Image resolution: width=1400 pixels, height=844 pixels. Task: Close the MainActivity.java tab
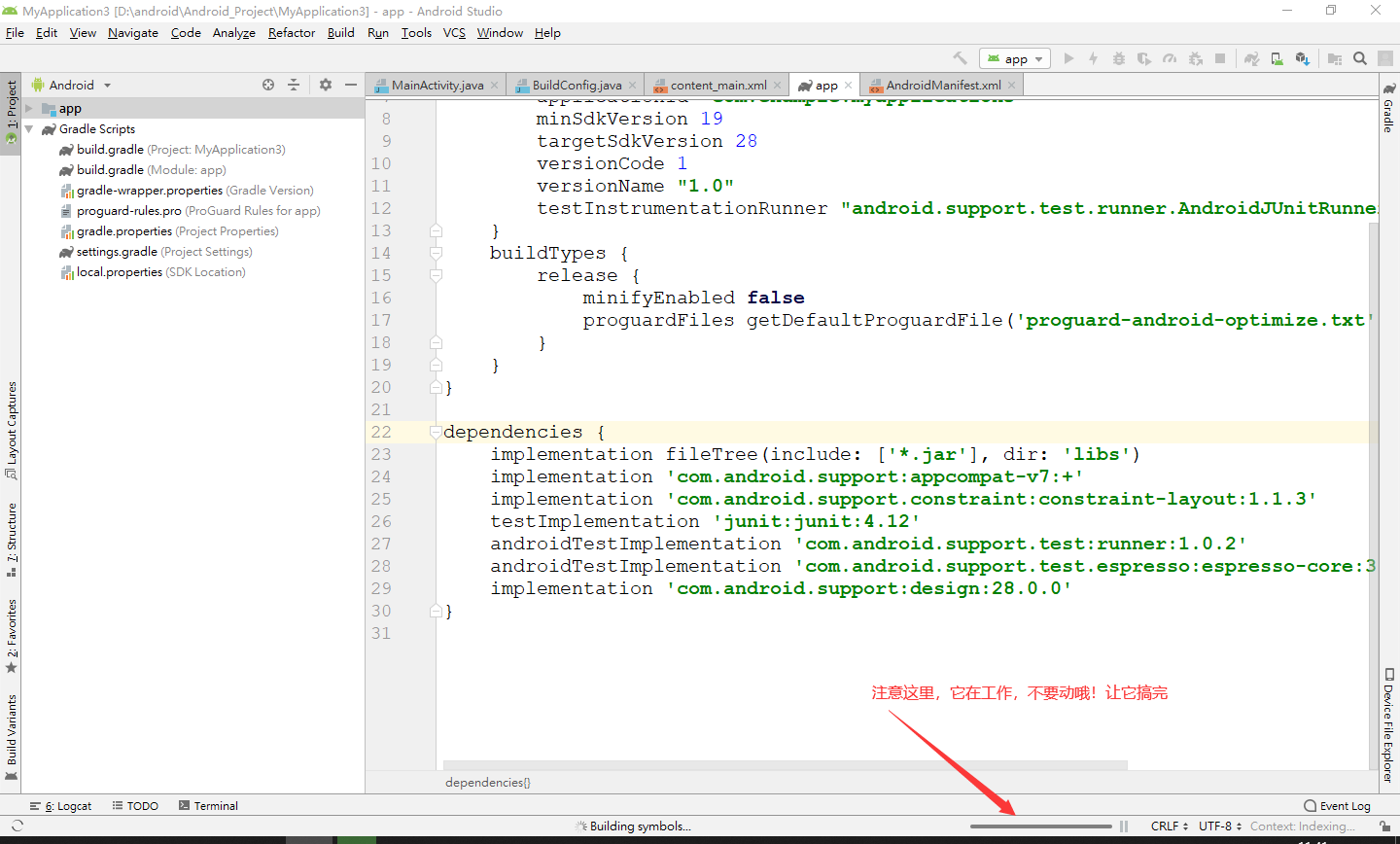tap(494, 86)
